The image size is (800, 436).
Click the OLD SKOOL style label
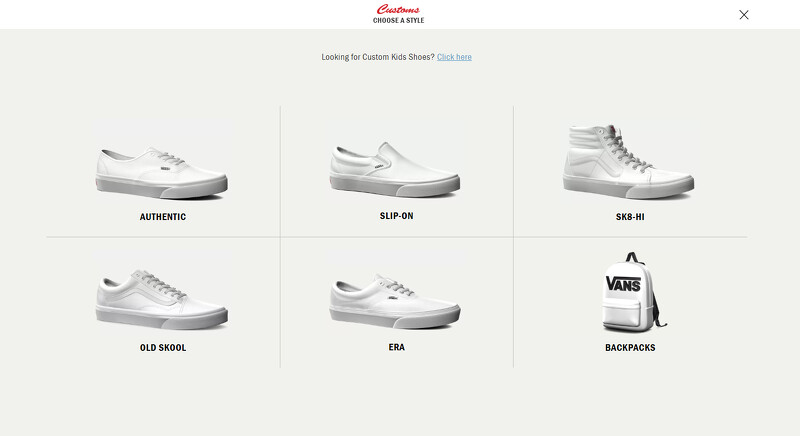163,348
